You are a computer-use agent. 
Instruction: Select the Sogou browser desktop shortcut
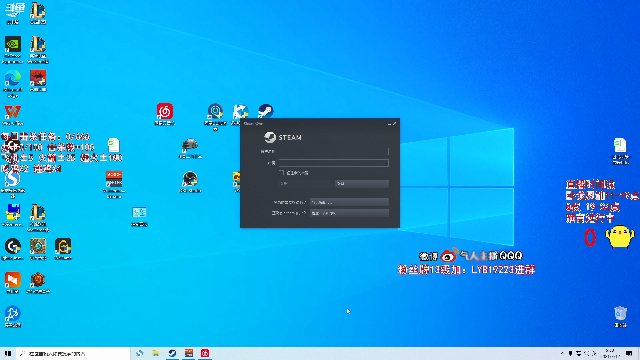coord(13,184)
